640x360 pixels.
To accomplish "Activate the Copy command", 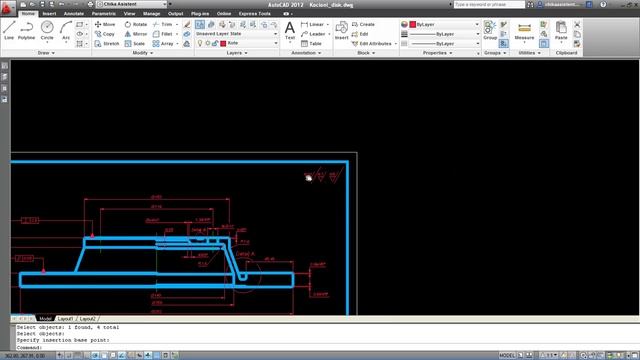I will [x=105, y=34].
